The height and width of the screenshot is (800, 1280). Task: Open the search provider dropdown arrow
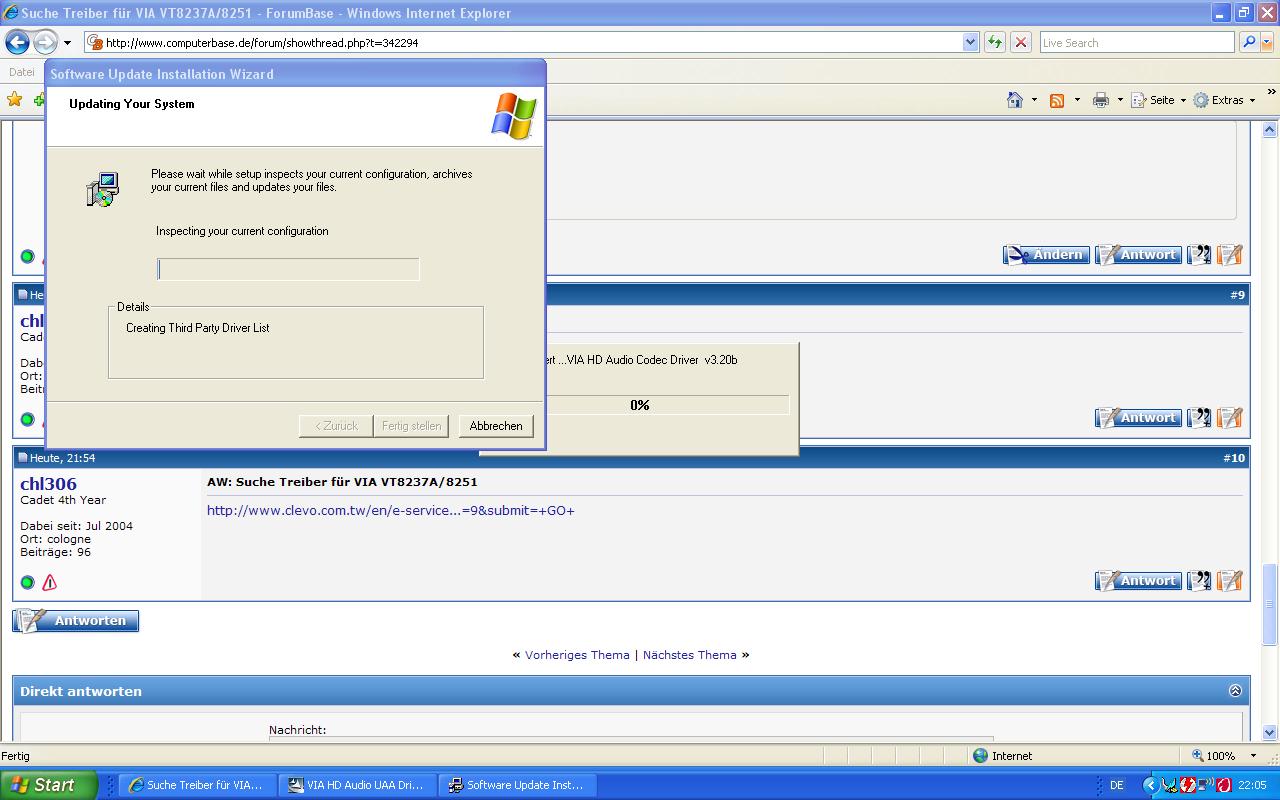pyautogui.click(x=1267, y=43)
